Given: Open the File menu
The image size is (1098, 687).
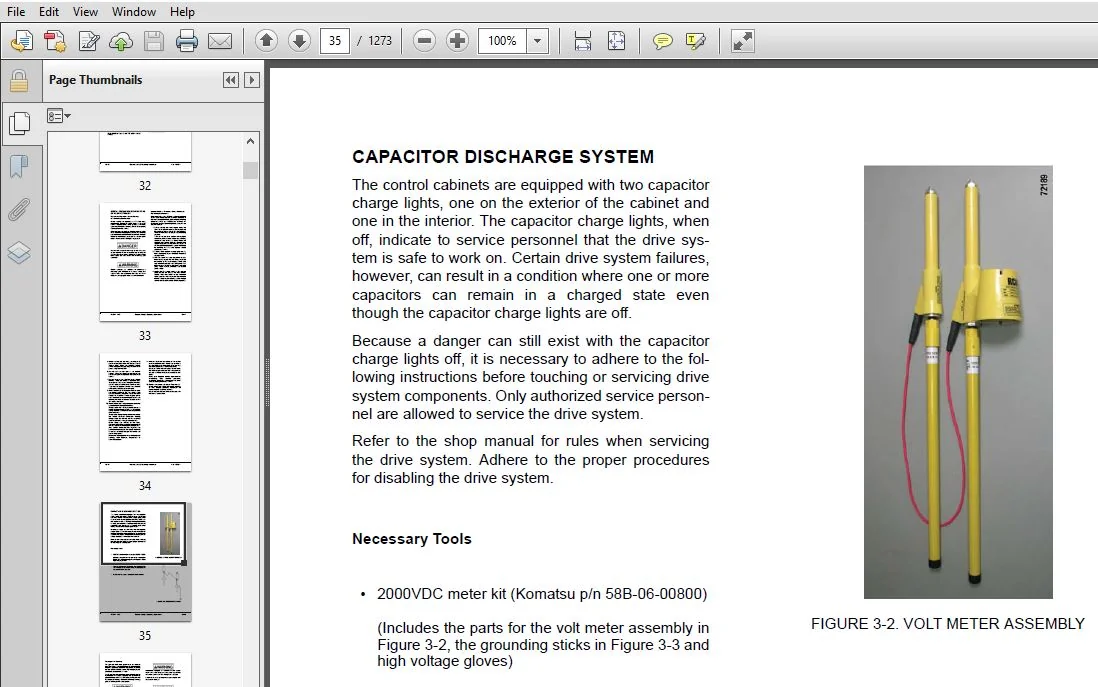Looking at the screenshot, I should pos(16,11).
